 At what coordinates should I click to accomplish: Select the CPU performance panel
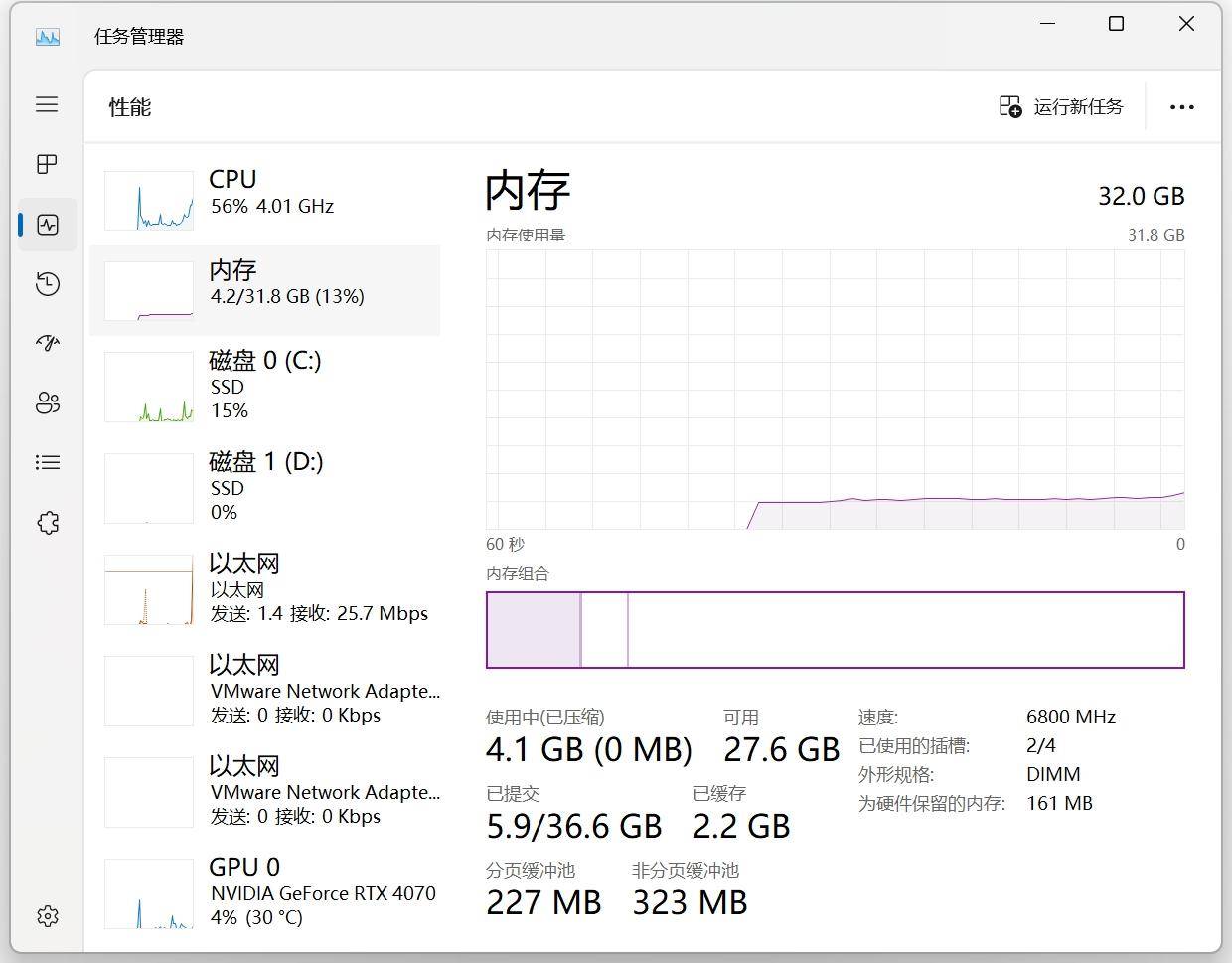click(x=263, y=199)
